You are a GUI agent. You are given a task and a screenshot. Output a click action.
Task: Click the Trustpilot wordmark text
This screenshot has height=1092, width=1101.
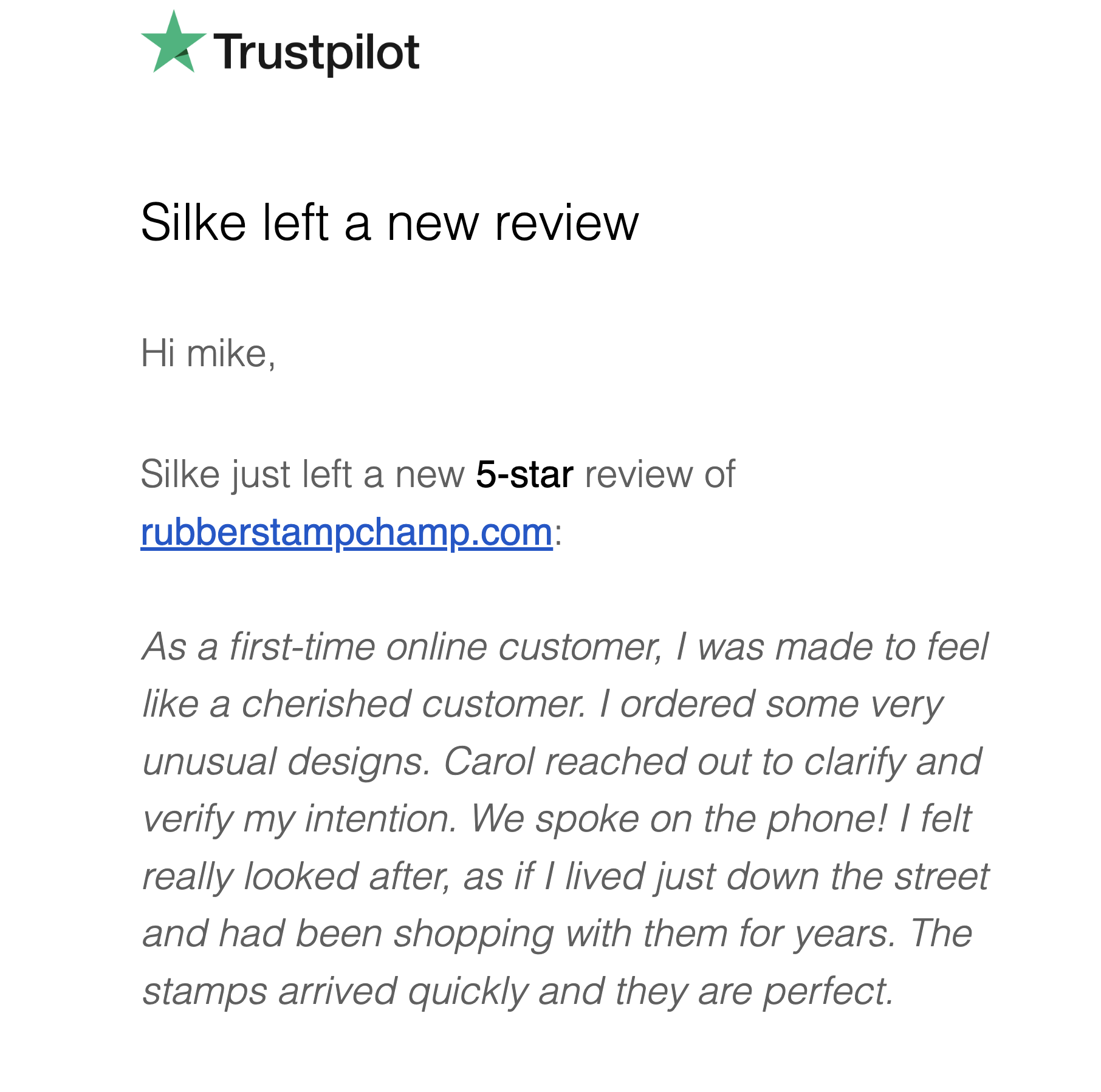tap(317, 53)
